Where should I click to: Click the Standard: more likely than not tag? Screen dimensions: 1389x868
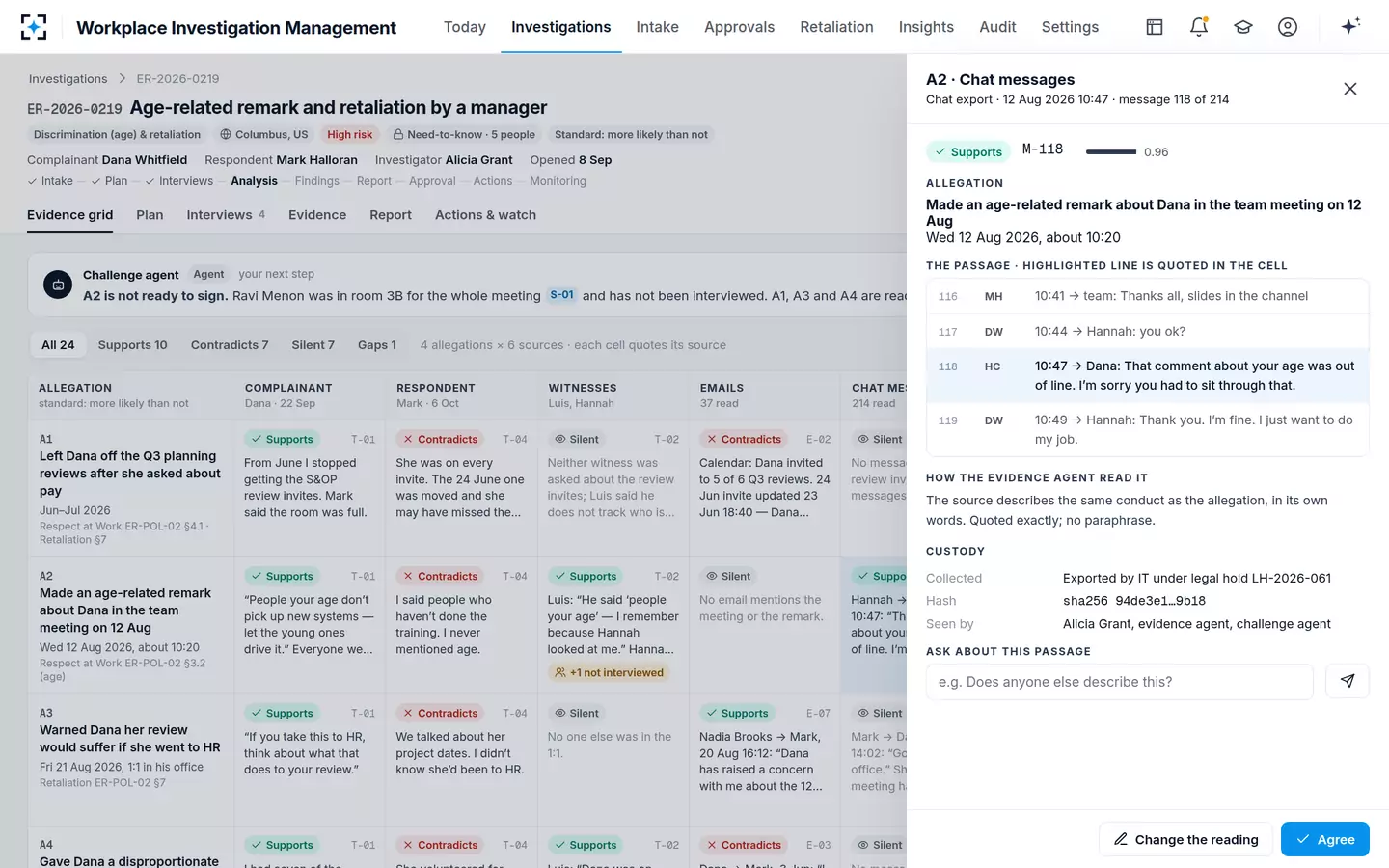631,135
